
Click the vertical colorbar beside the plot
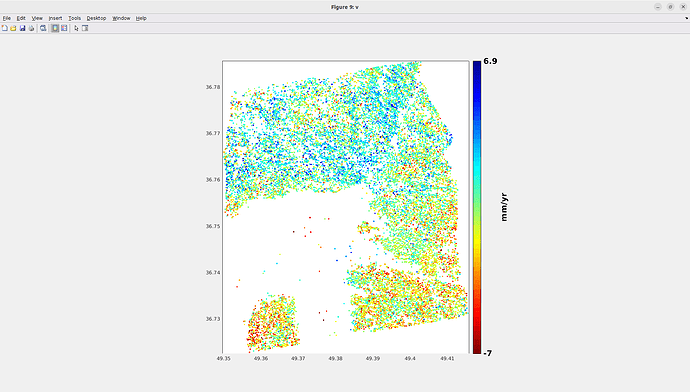(477, 207)
